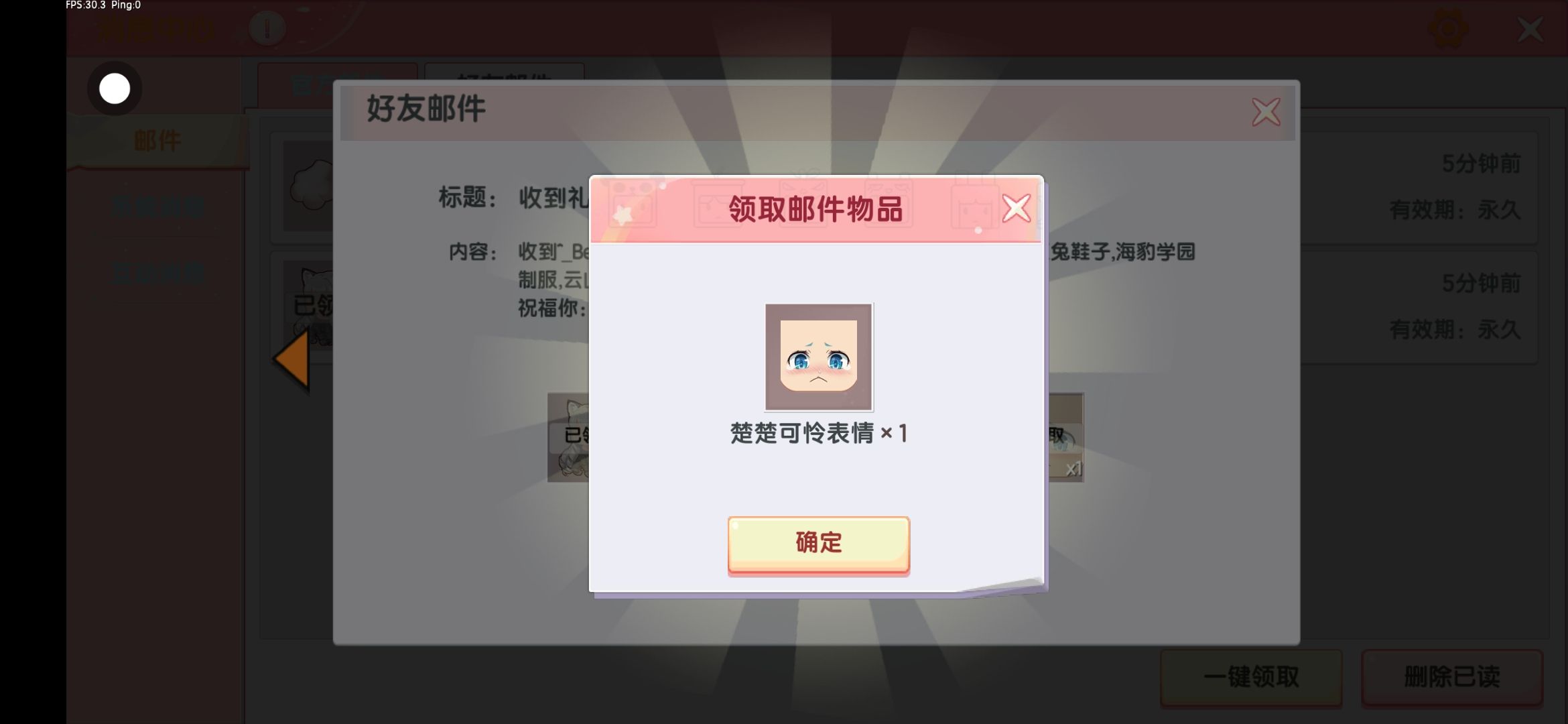Close the 领取邮件物品 popup
1568x724 pixels.
click(x=1016, y=208)
